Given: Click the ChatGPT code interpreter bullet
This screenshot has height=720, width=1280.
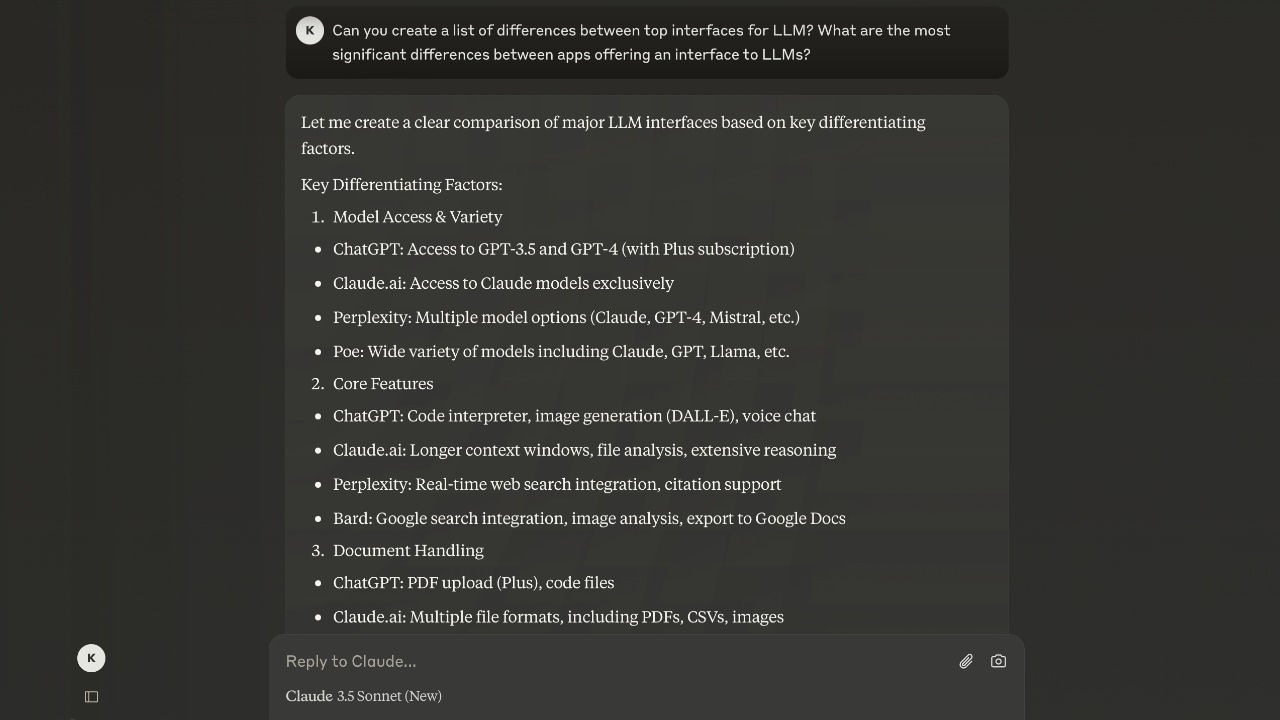Looking at the screenshot, I should point(574,416).
